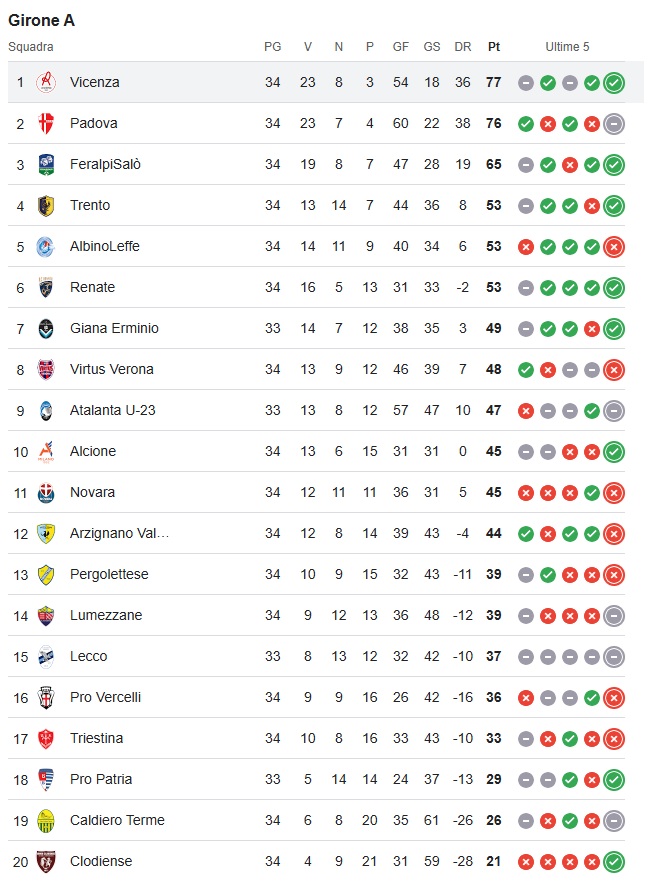This screenshot has width=655, height=892.
Task: Click the Trento team crest
Action: tap(46, 205)
